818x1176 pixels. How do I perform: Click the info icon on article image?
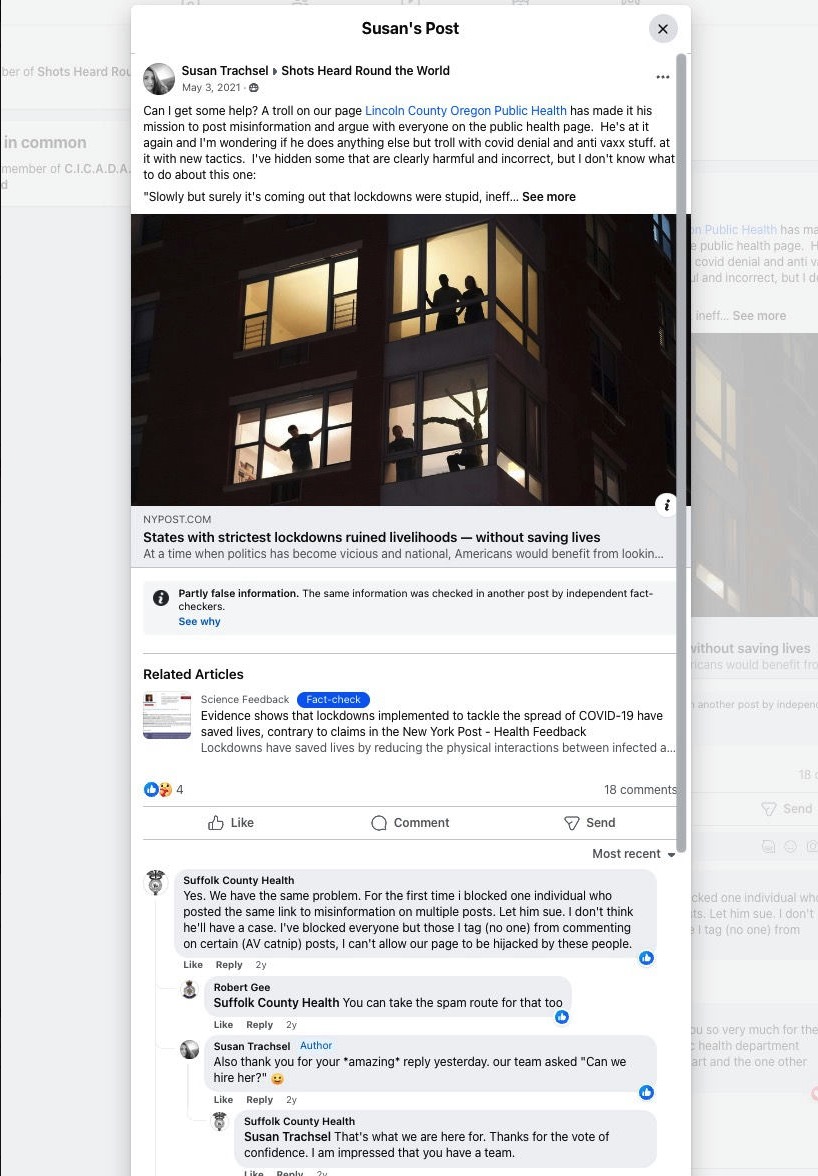[666, 505]
